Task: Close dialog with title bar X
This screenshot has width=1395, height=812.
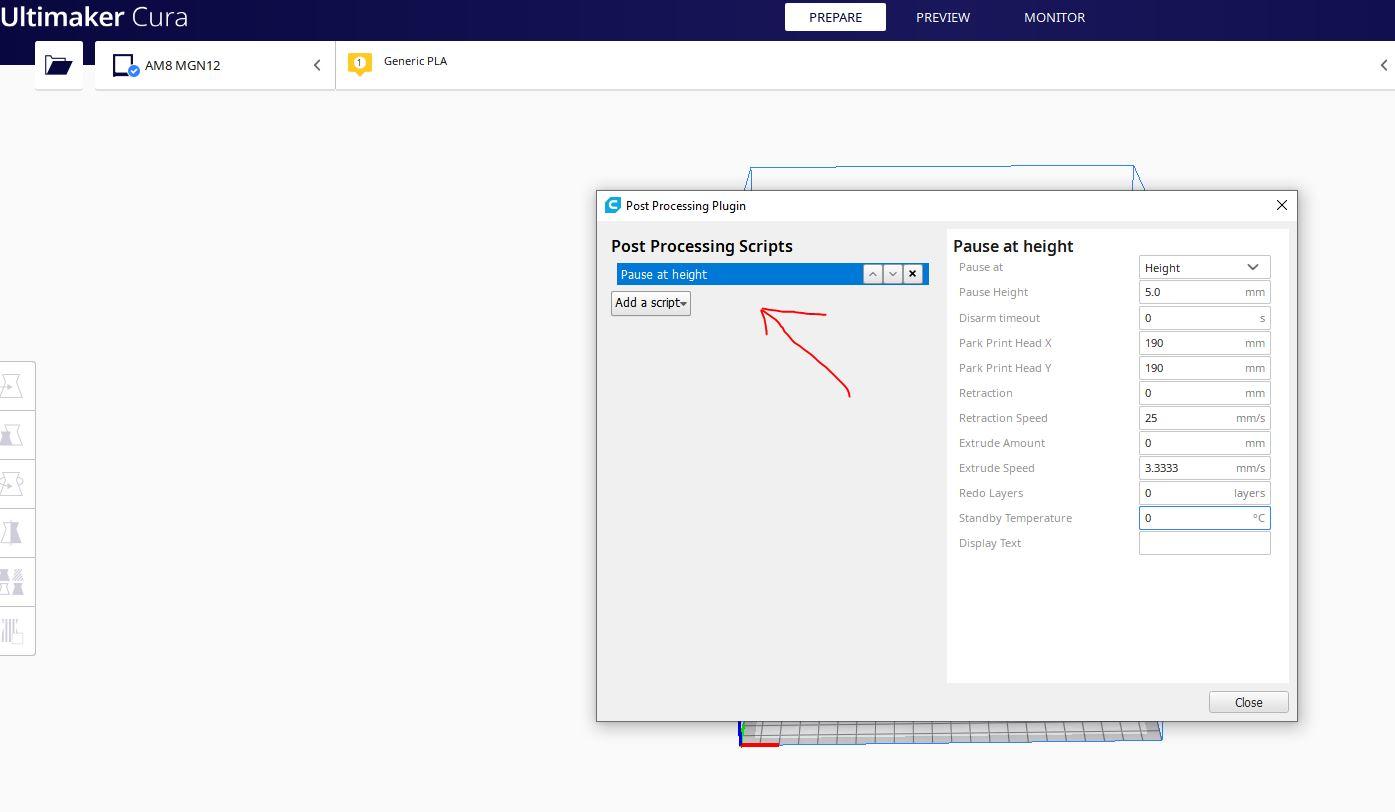Action: [x=1281, y=205]
